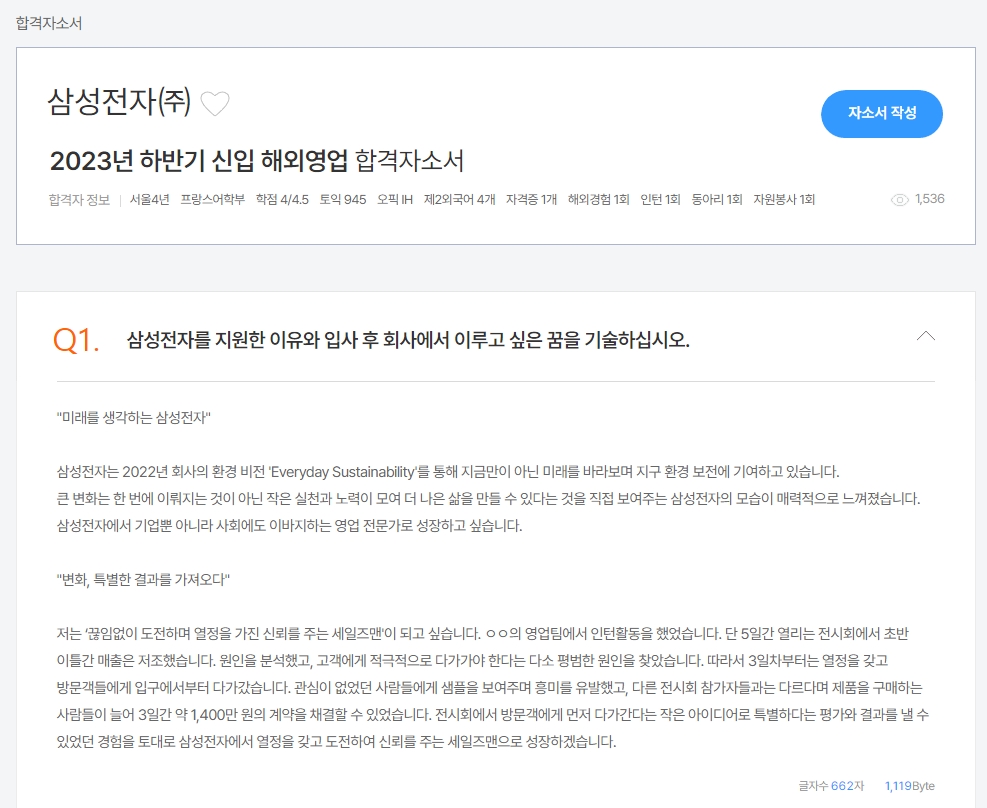Click the 제2외국어 4개 spec
Image resolution: width=987 pixels, height=808 pixels.
pos(460,199)
